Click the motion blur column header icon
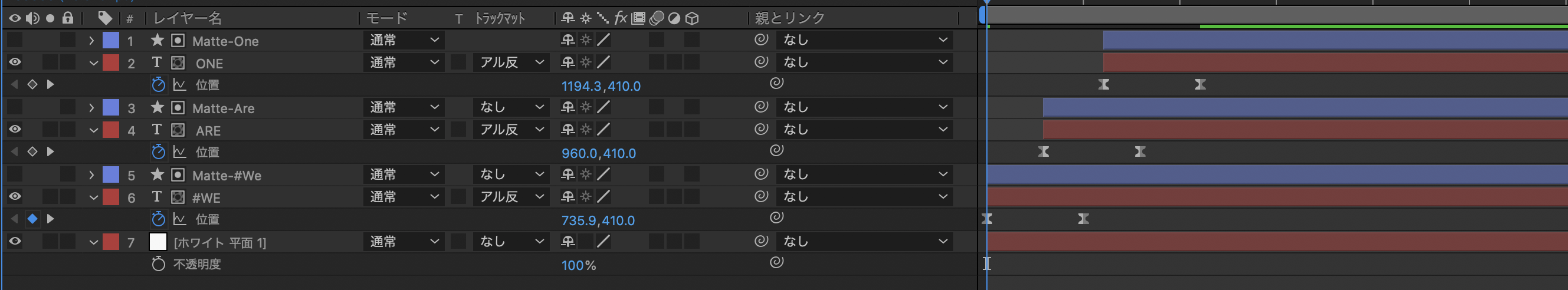This screenshot has height=290, width=1568. (x=657, y=18)
